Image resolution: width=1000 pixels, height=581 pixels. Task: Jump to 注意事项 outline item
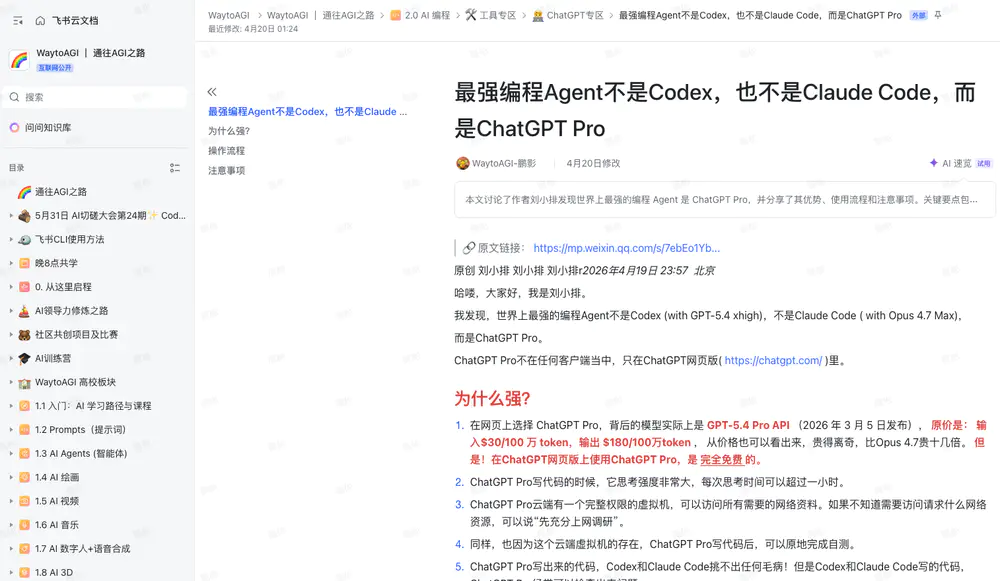coord(226,171)
